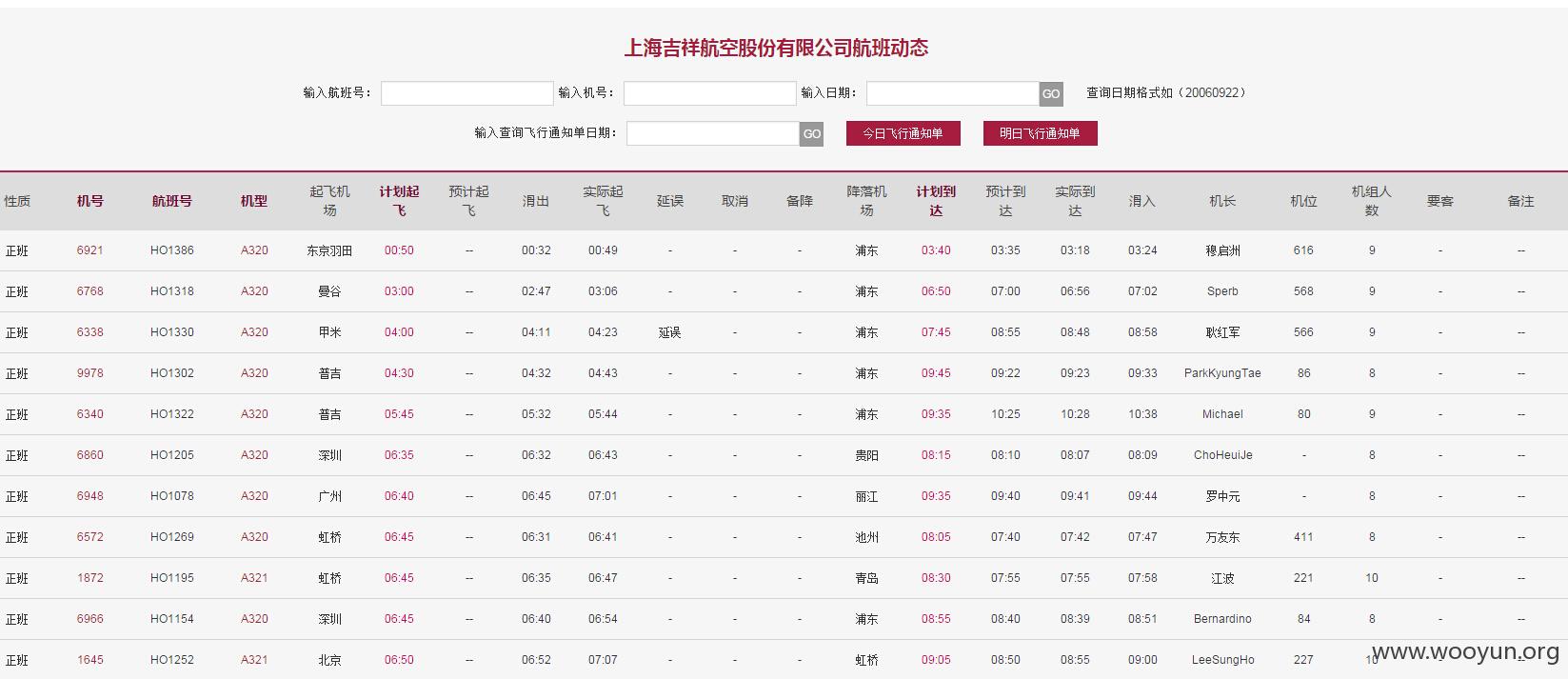This screenshot has width=1568, height=679.
Task: Click aircraft number 1872
Action: click(90, 578)
